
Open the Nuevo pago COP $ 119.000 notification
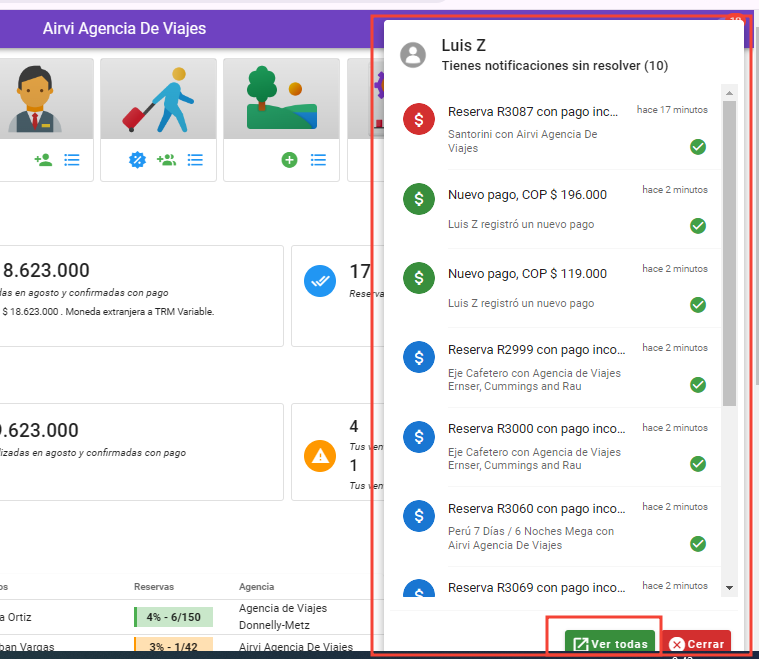tap(527, 274)
